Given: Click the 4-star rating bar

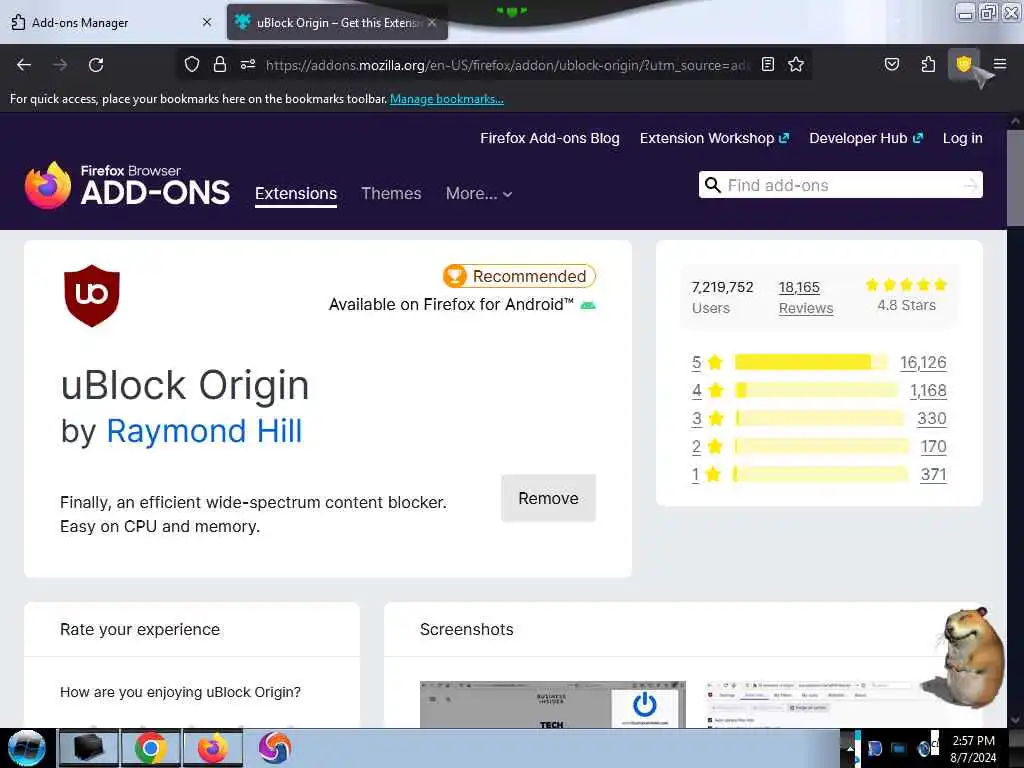Looking at the screenshot, I should click(x=816, y=390).
